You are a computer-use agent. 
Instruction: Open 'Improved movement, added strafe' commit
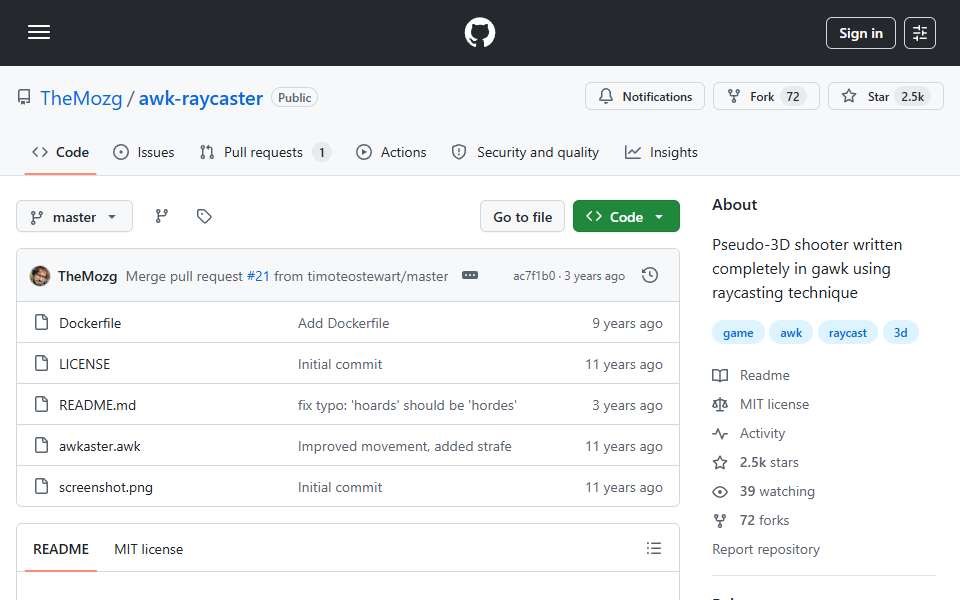[405, 446]
